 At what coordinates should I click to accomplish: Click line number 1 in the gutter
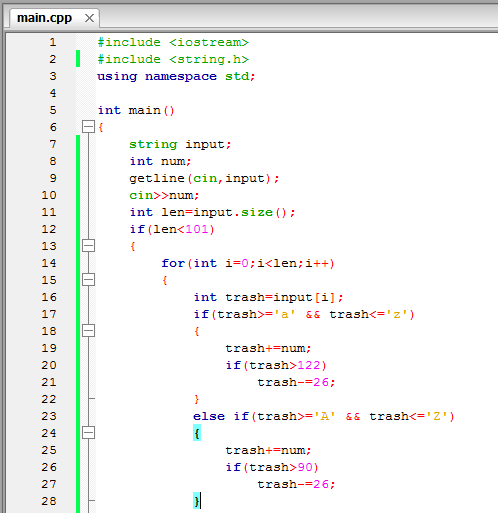(53, 42)
